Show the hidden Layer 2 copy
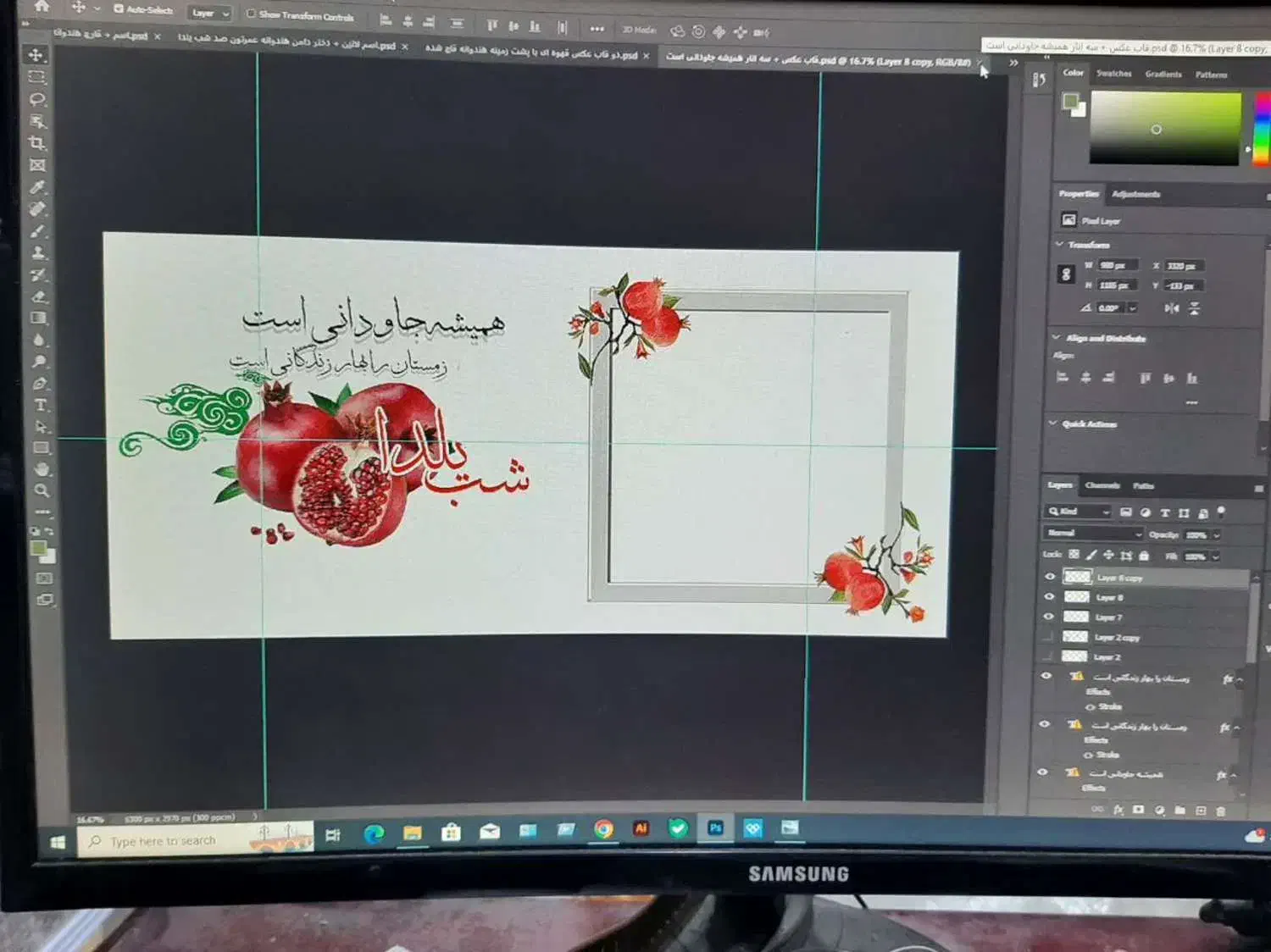 [1049, 637]
